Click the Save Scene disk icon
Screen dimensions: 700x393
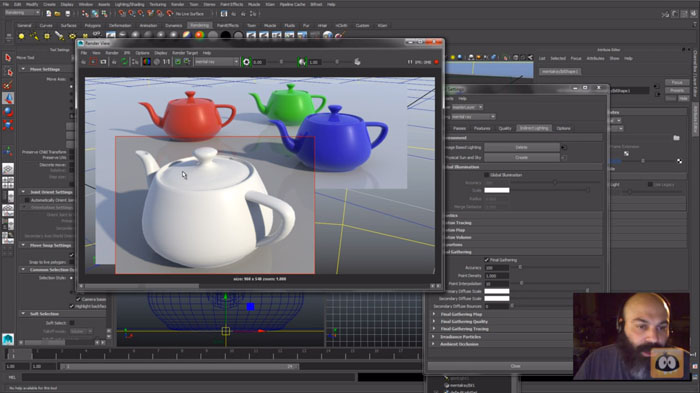(x=67, y=14)
